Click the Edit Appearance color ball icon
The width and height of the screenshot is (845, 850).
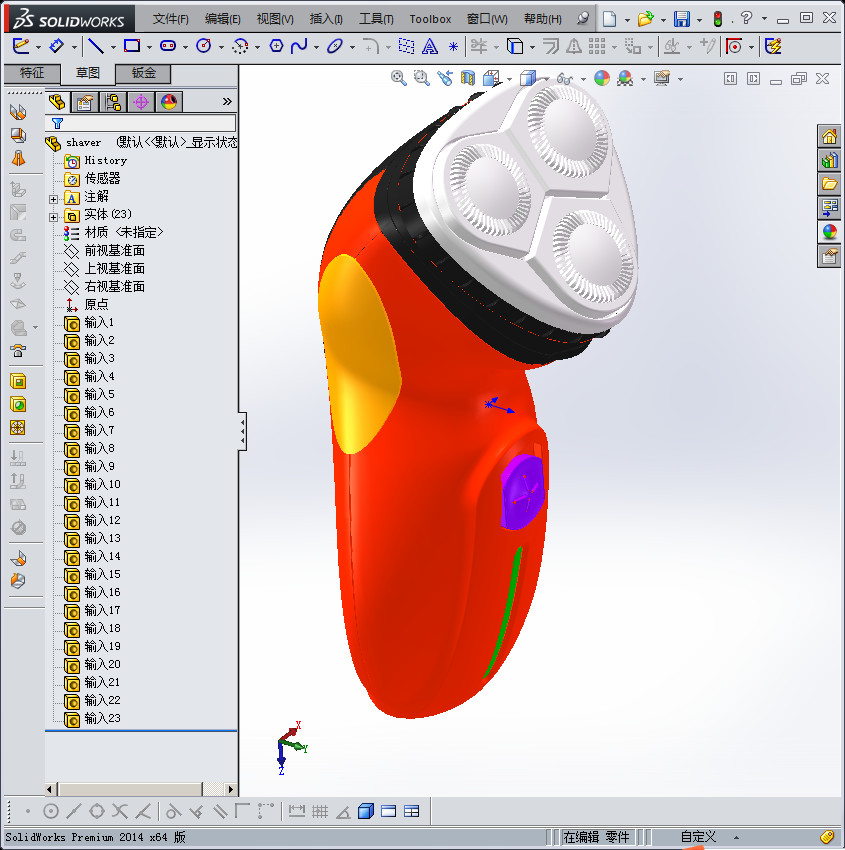coord(602,78)
